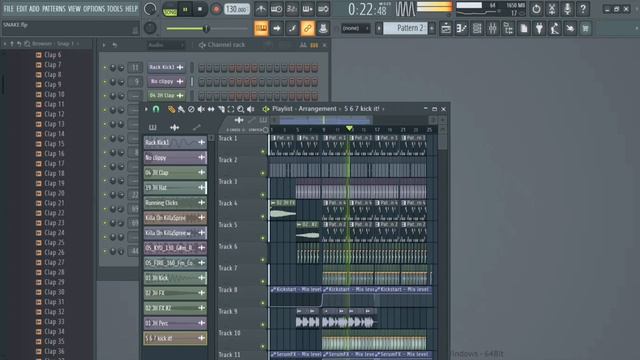This screenshot has height=360, width=640.
Task: Select the Playlist mute tool
Action: click(201, 109)
